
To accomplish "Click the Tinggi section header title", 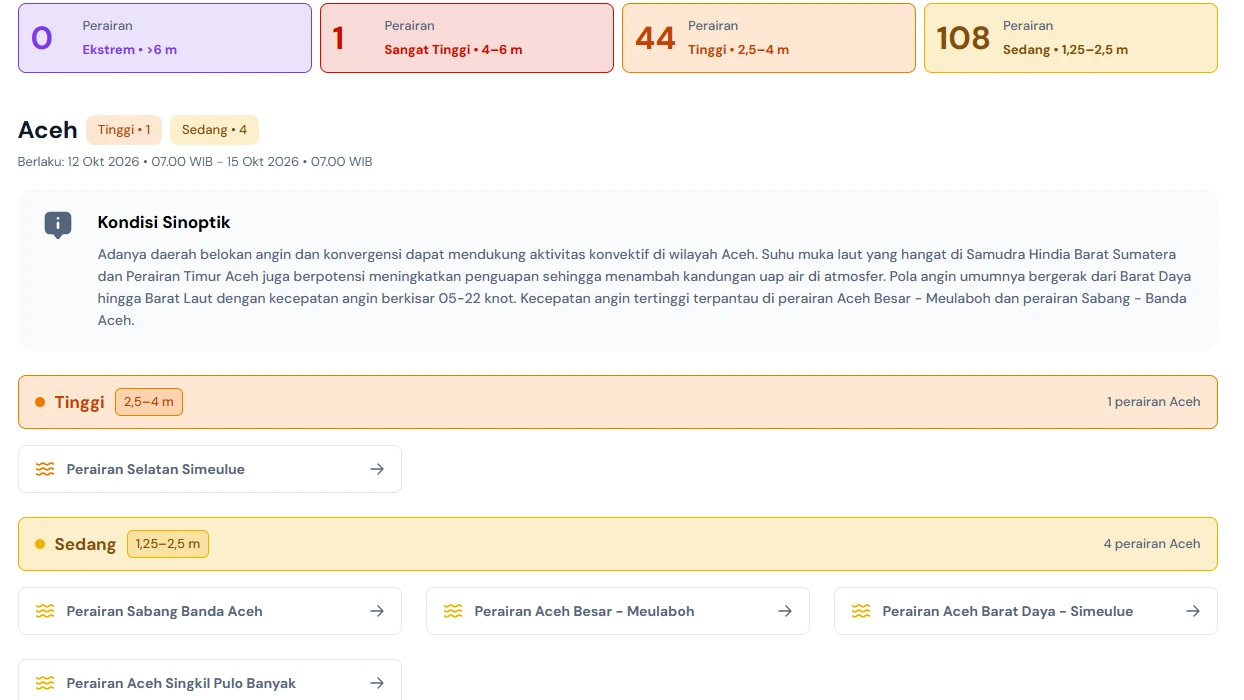I will point(80,402).
